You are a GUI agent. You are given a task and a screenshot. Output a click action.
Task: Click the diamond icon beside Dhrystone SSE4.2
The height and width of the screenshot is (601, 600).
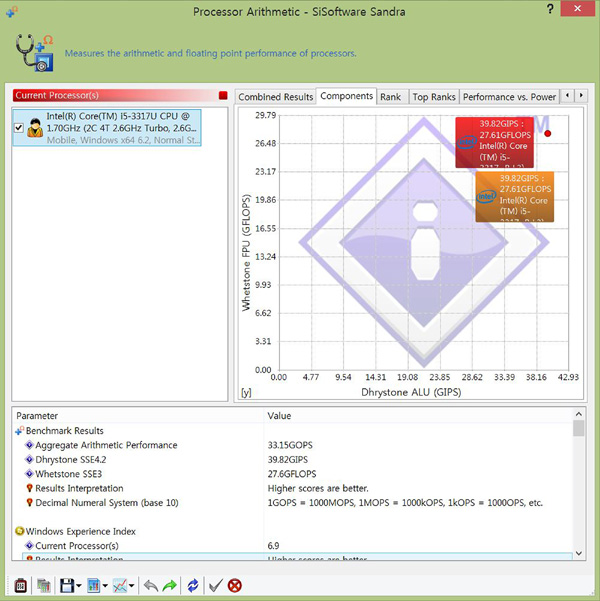pyautogui.click(x=29, y=459)
